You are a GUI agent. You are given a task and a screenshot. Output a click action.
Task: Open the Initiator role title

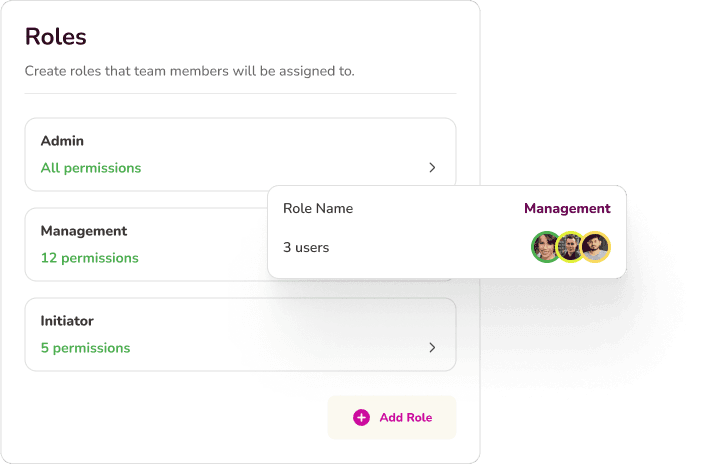click(67, 321)
